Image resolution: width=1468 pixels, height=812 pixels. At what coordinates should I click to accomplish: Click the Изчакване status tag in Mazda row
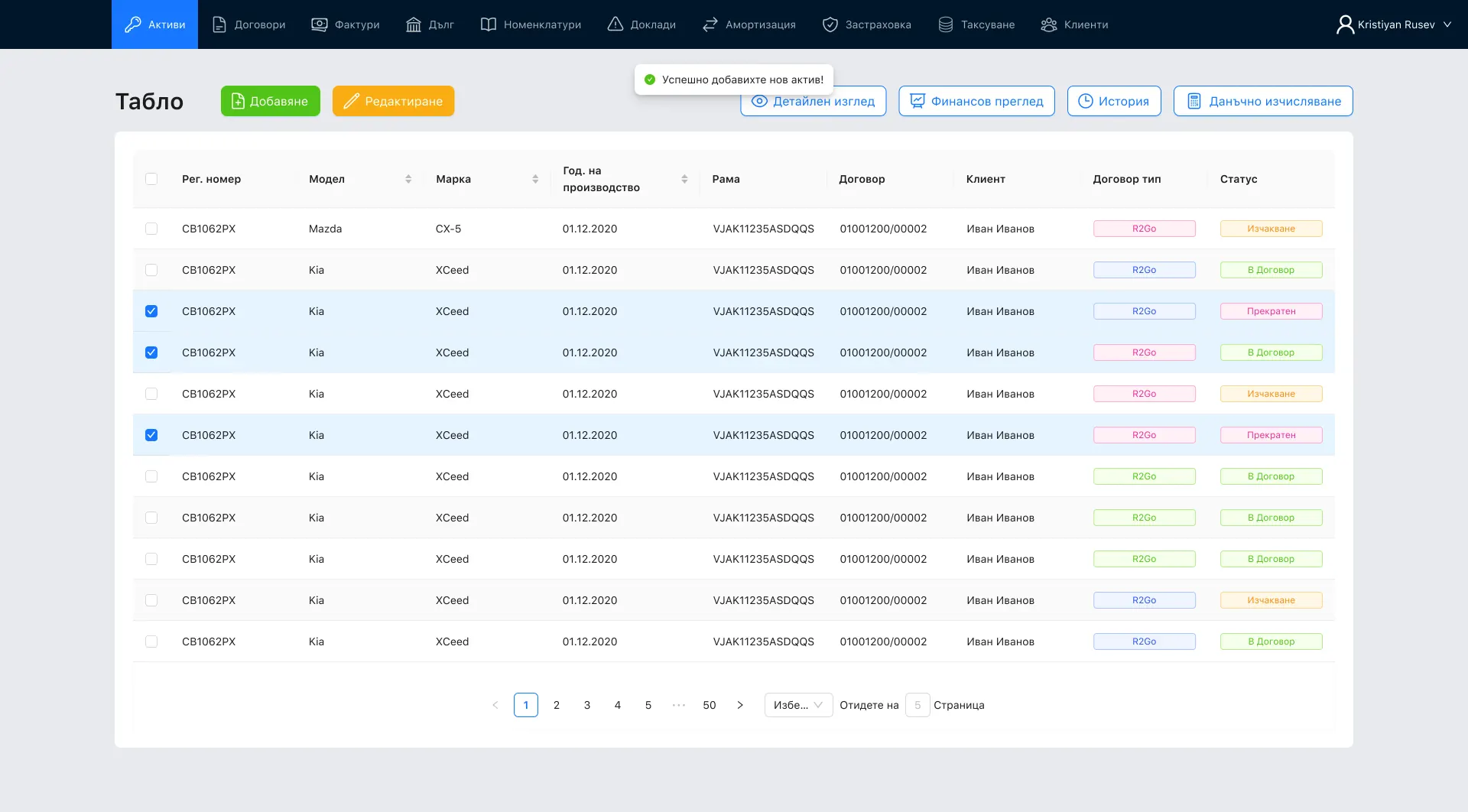tap(1272, 229)
